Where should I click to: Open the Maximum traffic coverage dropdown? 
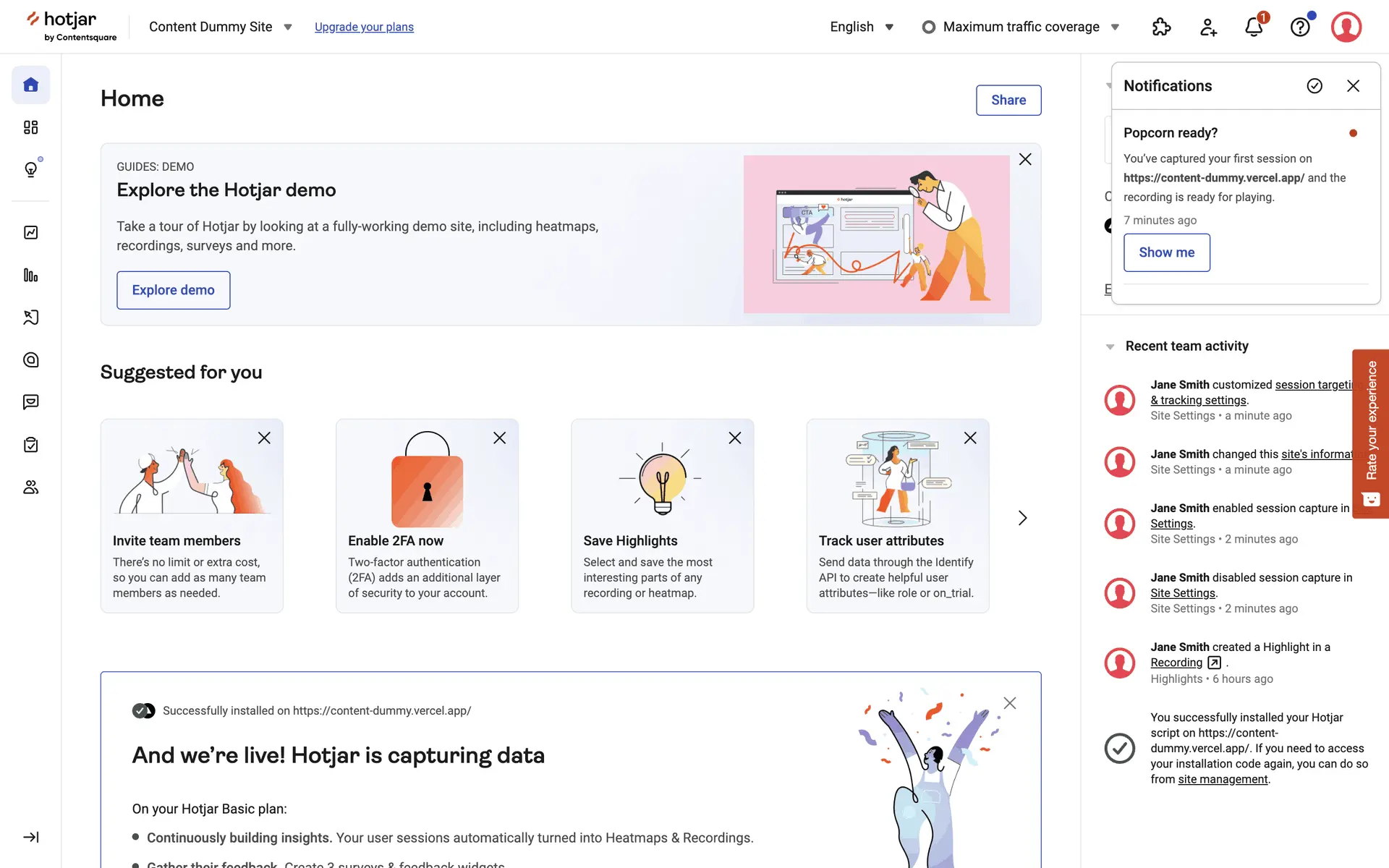tap(1021, 27)
